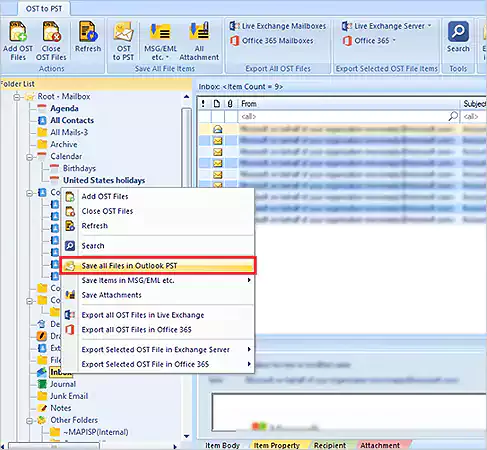Open the Live Exchange Server dropdown
The height and width of the screenshot is (450, 487).
click(387, 26)
